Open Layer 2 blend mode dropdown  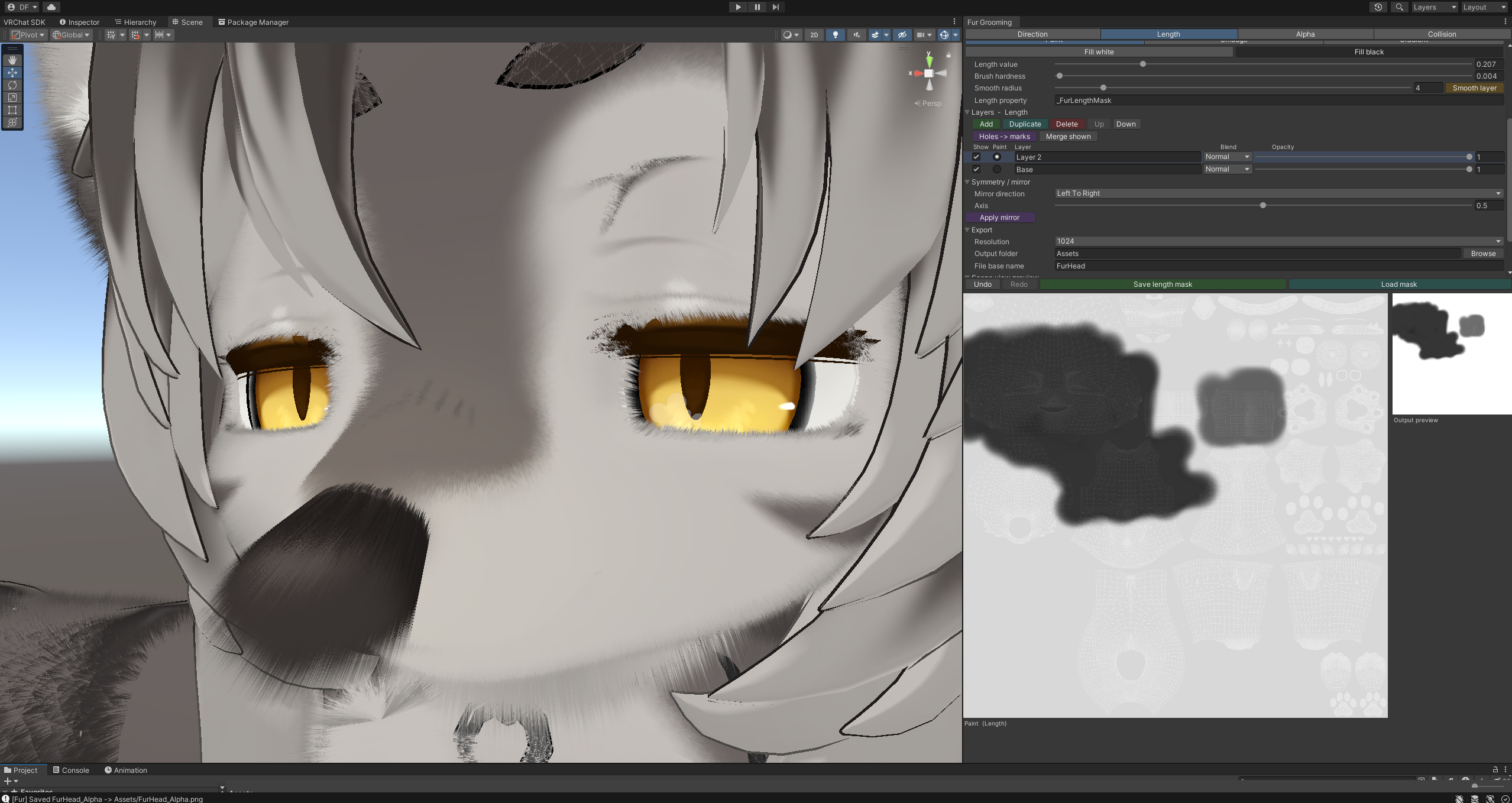tap(1228, 157)
